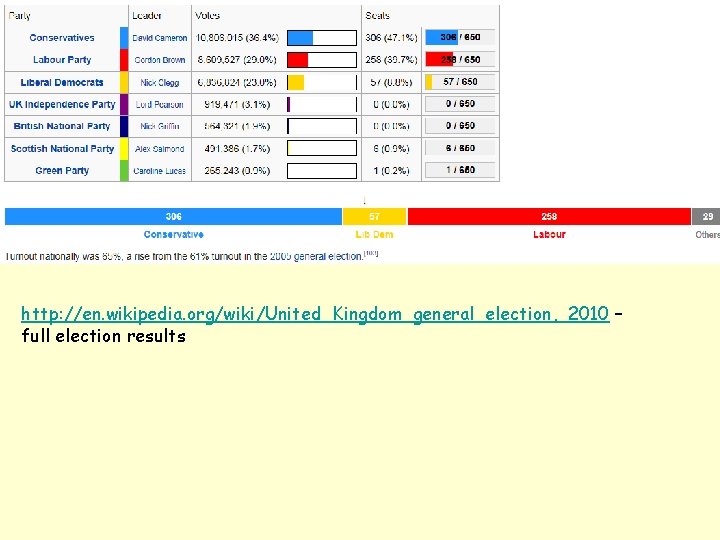The image size is (720, 540).
Task: Click the Labour 29.0% vote share bar
Action: coord(322,60)
